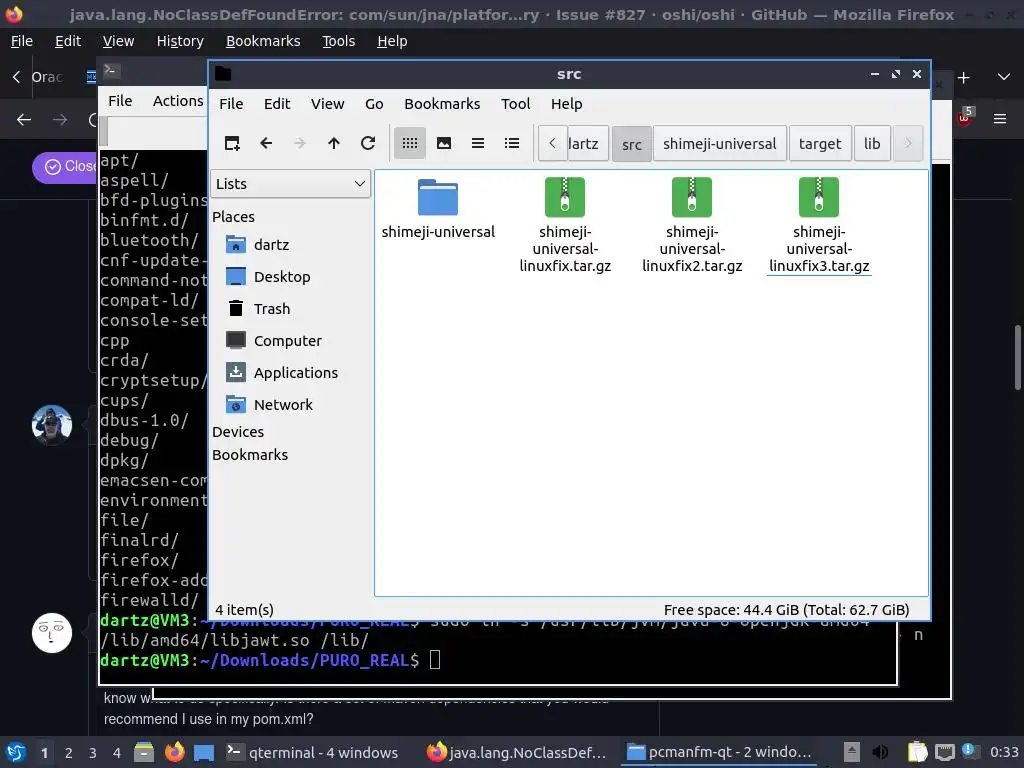Select shimeji-universal-linuxfix3.tar.gz archive
The width and height of the screenshot is (1024, 768).
pyautogui.click(x=819, y=225)
